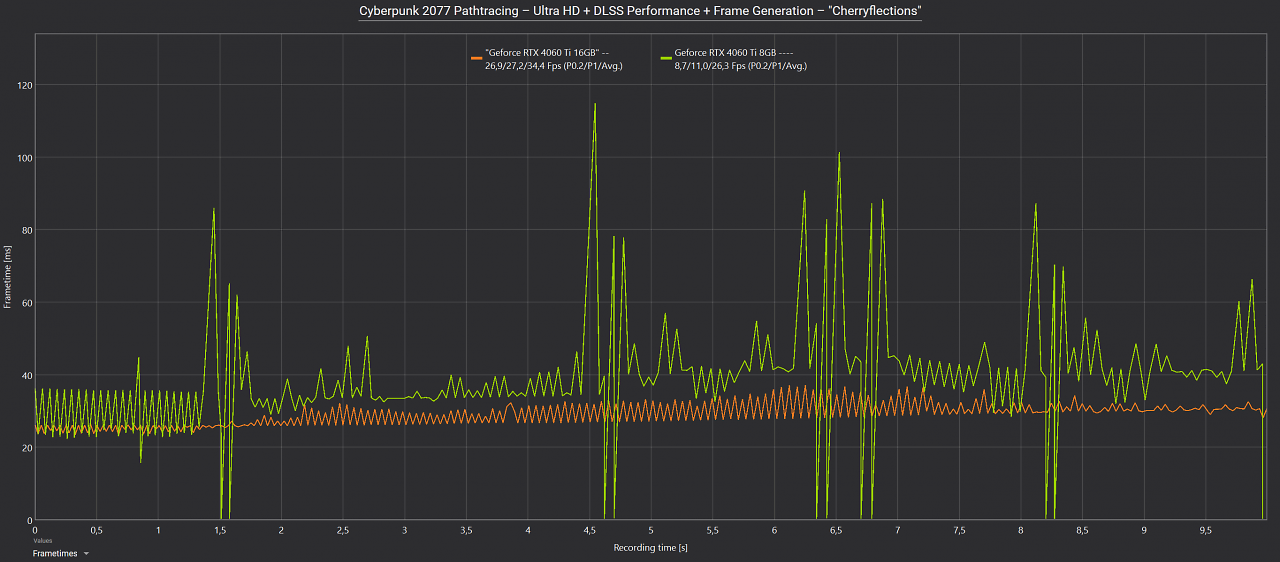
Task: Click the dropdown arrow beside Frametimes
Action: click(86, 553)
